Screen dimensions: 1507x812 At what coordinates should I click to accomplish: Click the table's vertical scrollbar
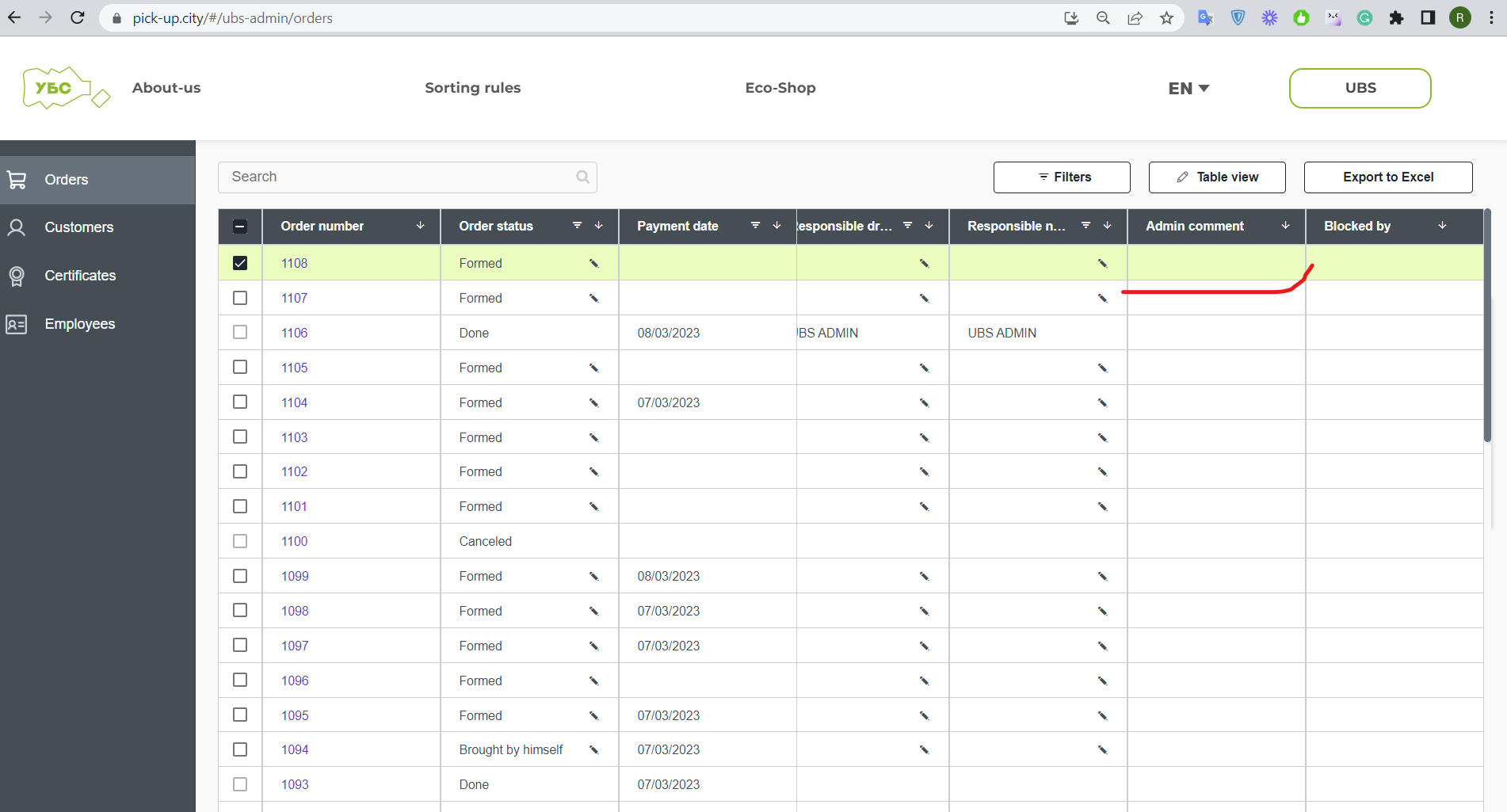(x=1487, y=326)
